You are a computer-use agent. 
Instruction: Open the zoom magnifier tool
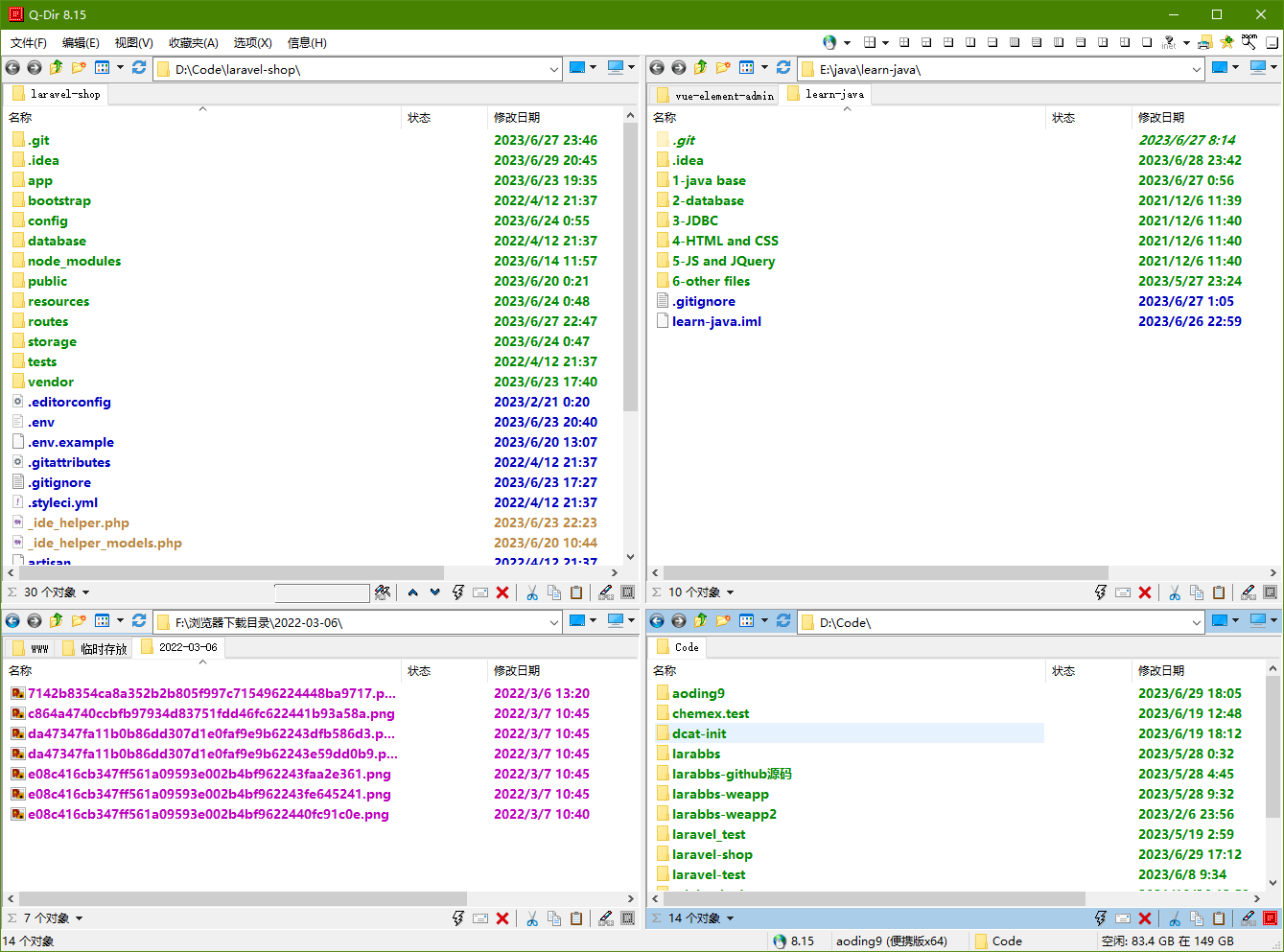click(1249, 42)
